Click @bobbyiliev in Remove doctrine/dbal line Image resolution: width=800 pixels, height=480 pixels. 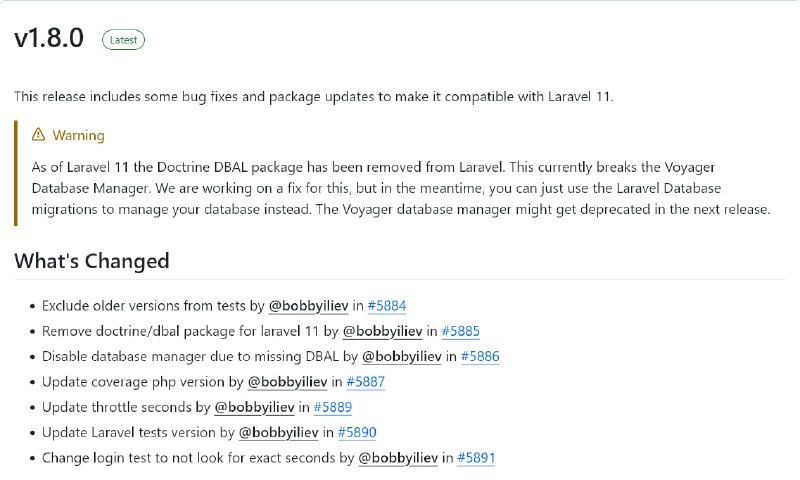(x=383, y=332)
